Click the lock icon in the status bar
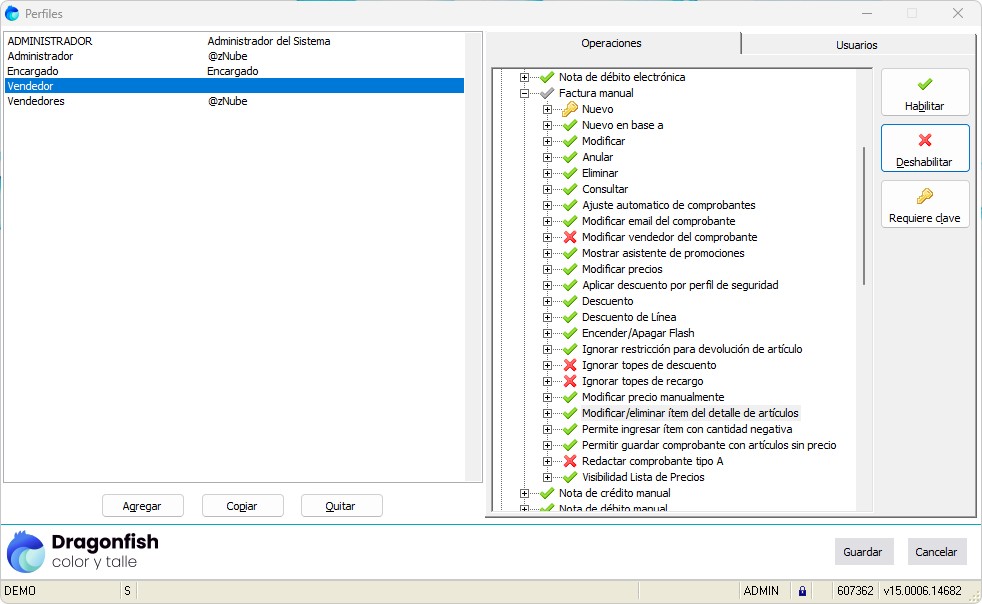 (x=802, y=591)
